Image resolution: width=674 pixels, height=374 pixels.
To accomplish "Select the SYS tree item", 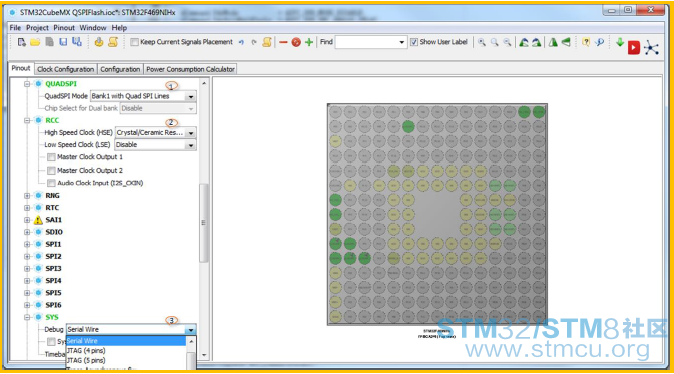I will coord(52,317).
